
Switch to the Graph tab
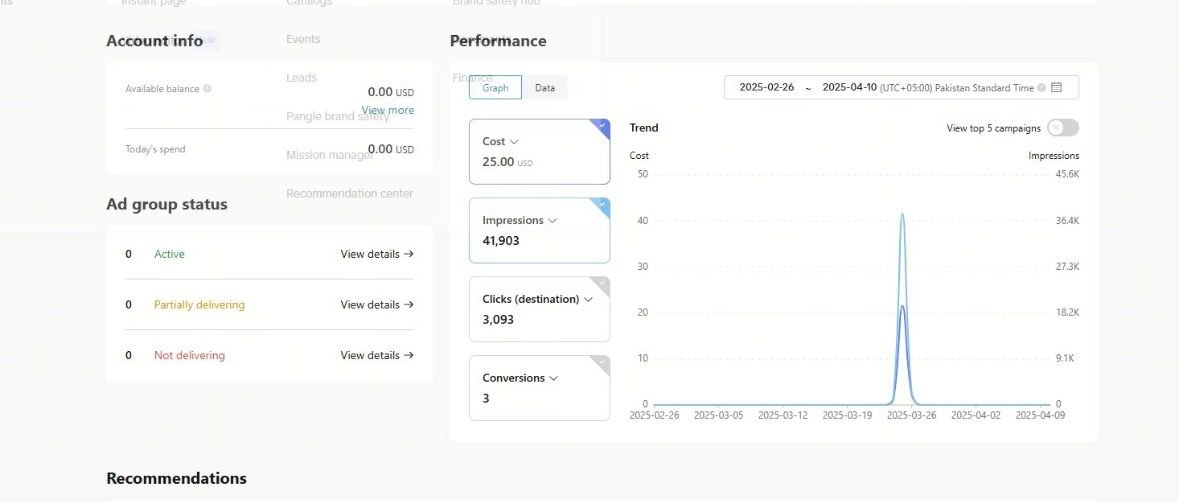click(x=495, y=88)
